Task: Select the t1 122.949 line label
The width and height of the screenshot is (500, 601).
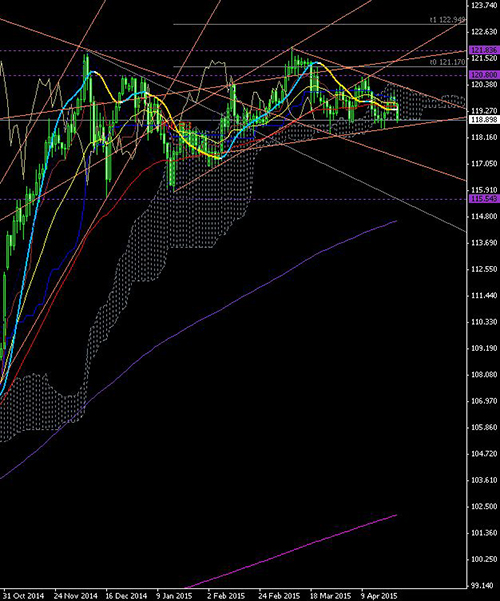Action: click(x=447, y=20)
